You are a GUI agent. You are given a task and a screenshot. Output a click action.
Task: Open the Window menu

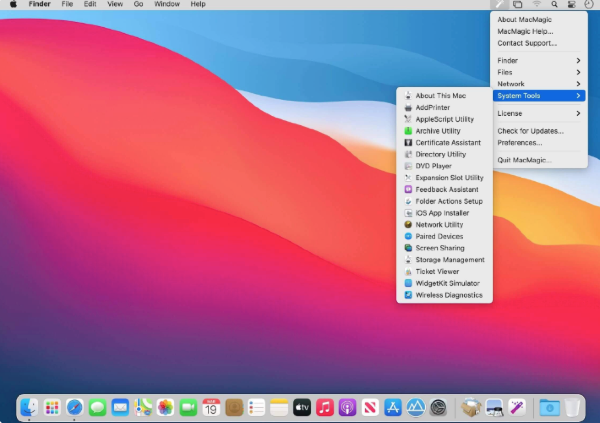tap(167, 4)
